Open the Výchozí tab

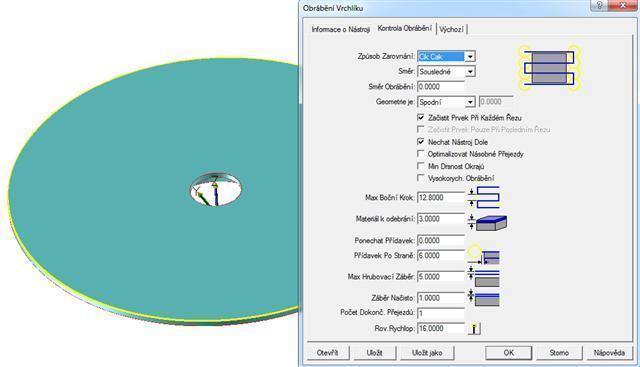[451, 29]
